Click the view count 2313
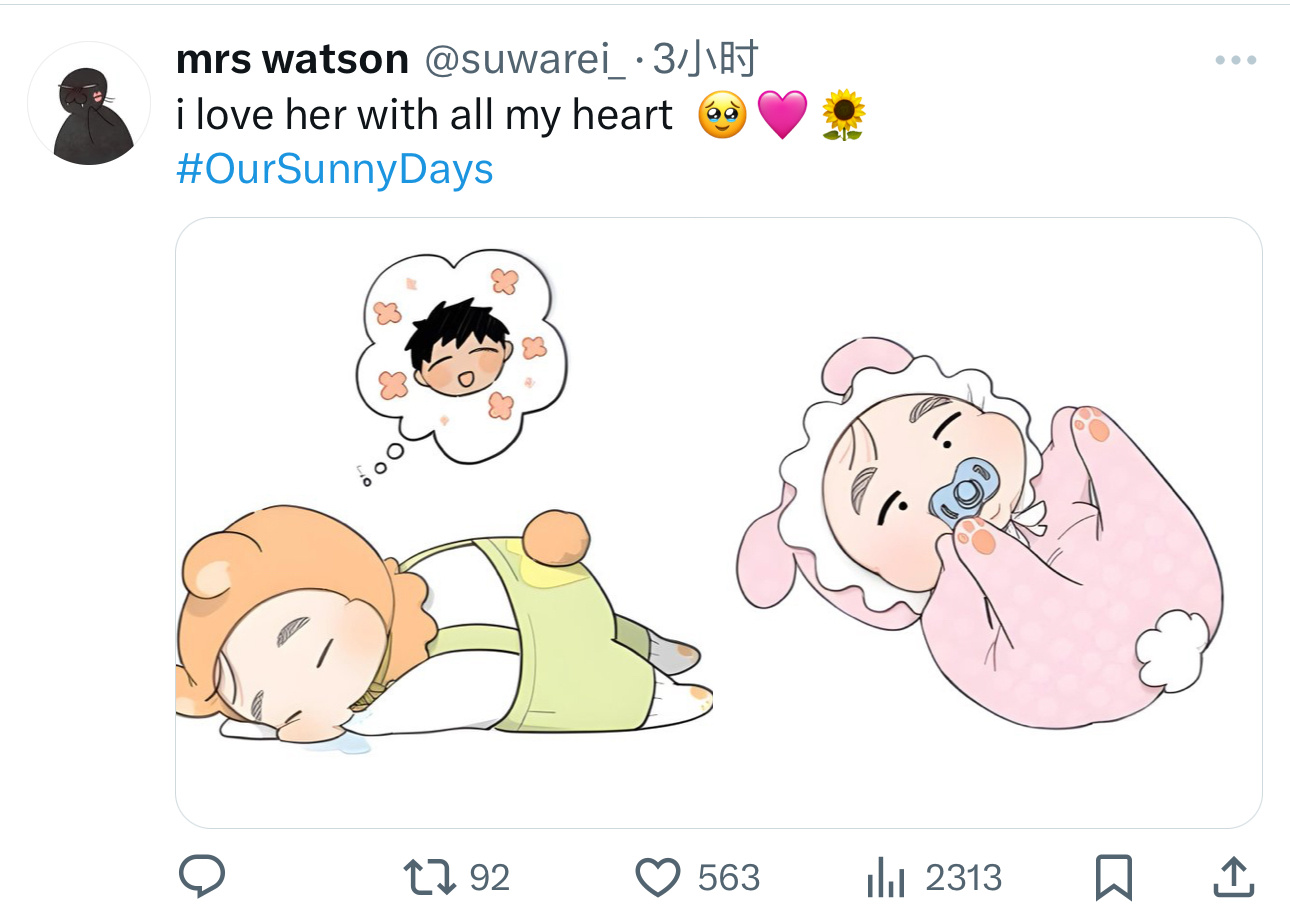This screenshot has width=1290, height=921. 964,878
